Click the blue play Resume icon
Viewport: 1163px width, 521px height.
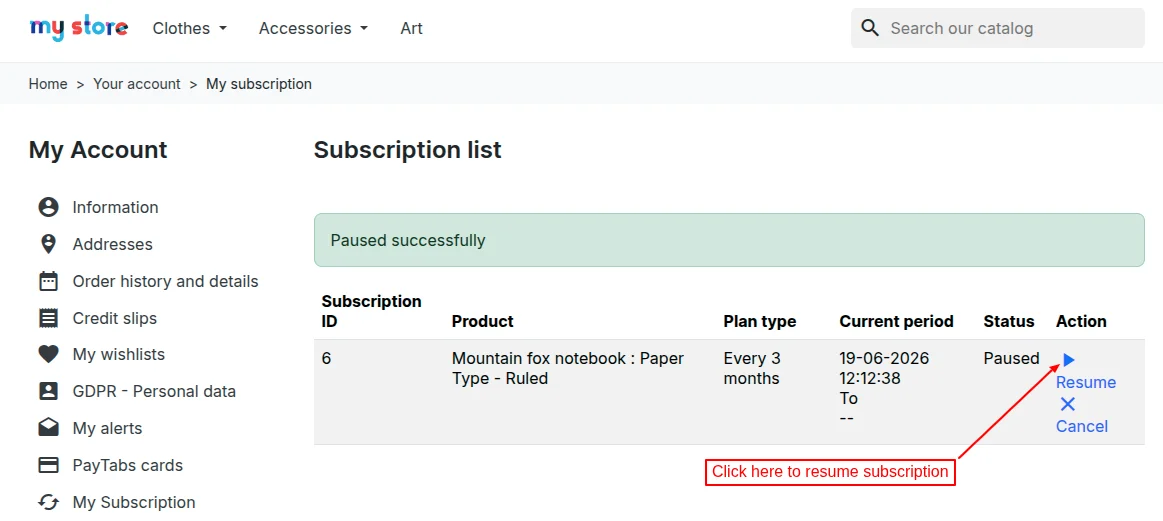point(1068,360)
